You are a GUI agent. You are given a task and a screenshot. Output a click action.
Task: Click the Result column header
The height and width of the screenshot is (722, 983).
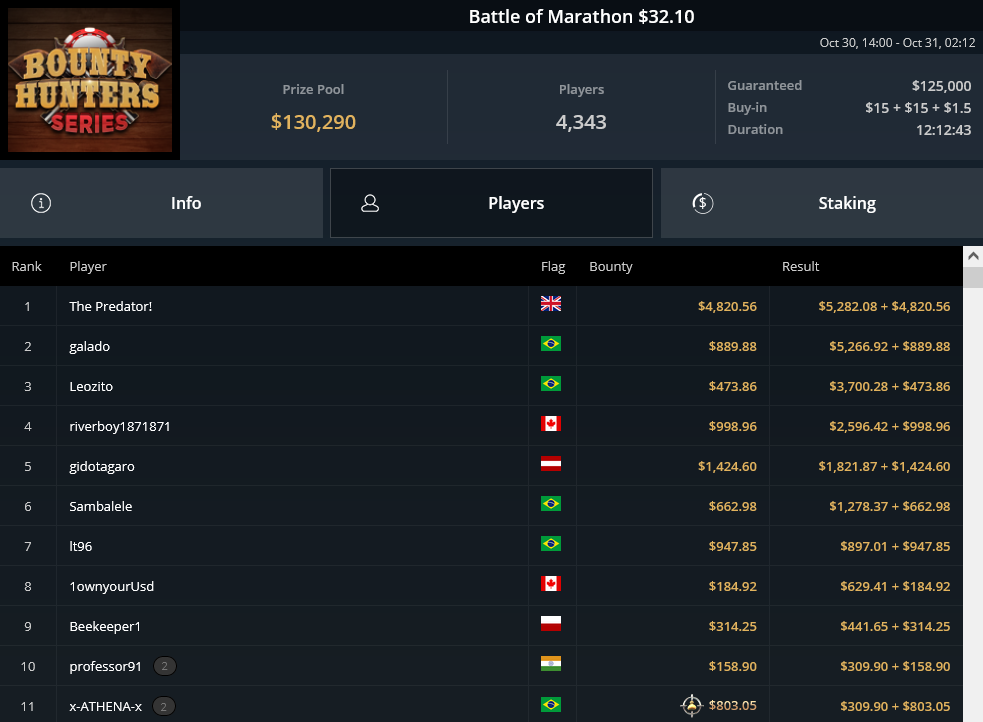[x=800, y=266]
